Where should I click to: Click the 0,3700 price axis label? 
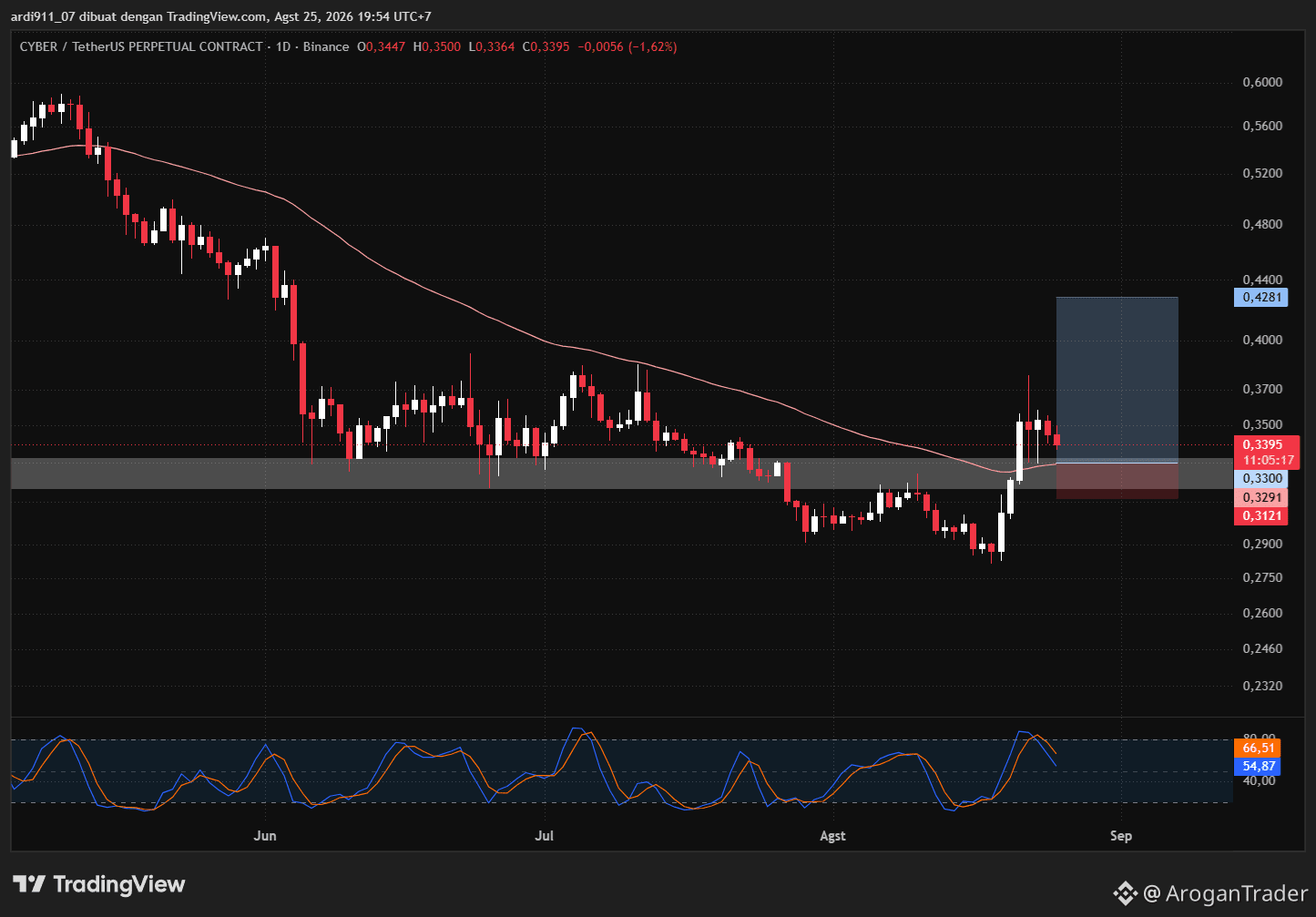pyautogui.click(x=1262, y=390)
